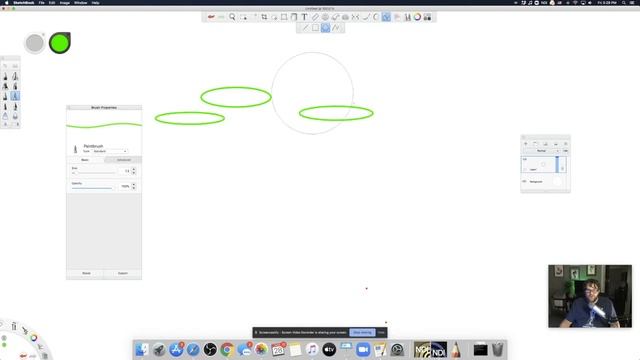Open the Image menu
The width and height of the screenshot is (640, 360).
click(x=64, y=2)
